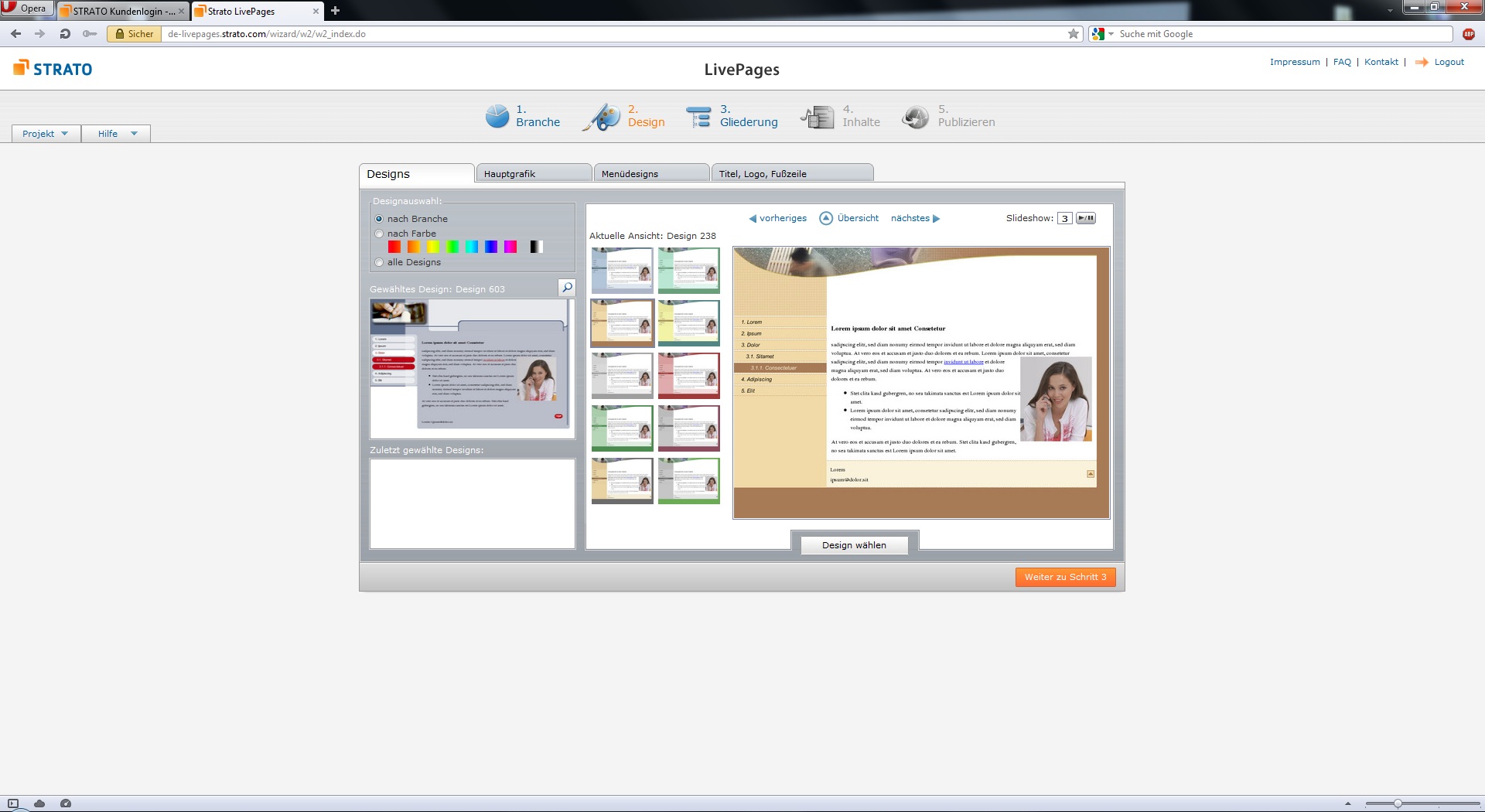This screenshot has width=1485, height=812.
Task: Bookmark page with the star icon
Action: 1074,34
